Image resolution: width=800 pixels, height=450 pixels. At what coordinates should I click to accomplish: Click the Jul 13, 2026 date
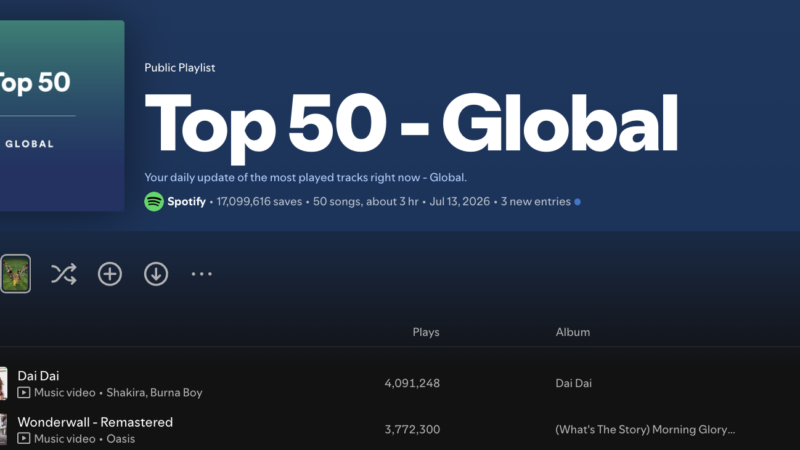(459, 202)
